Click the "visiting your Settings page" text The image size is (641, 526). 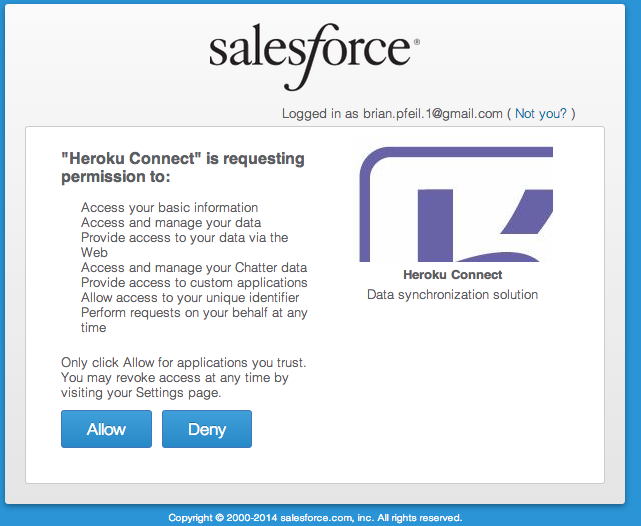141,393
